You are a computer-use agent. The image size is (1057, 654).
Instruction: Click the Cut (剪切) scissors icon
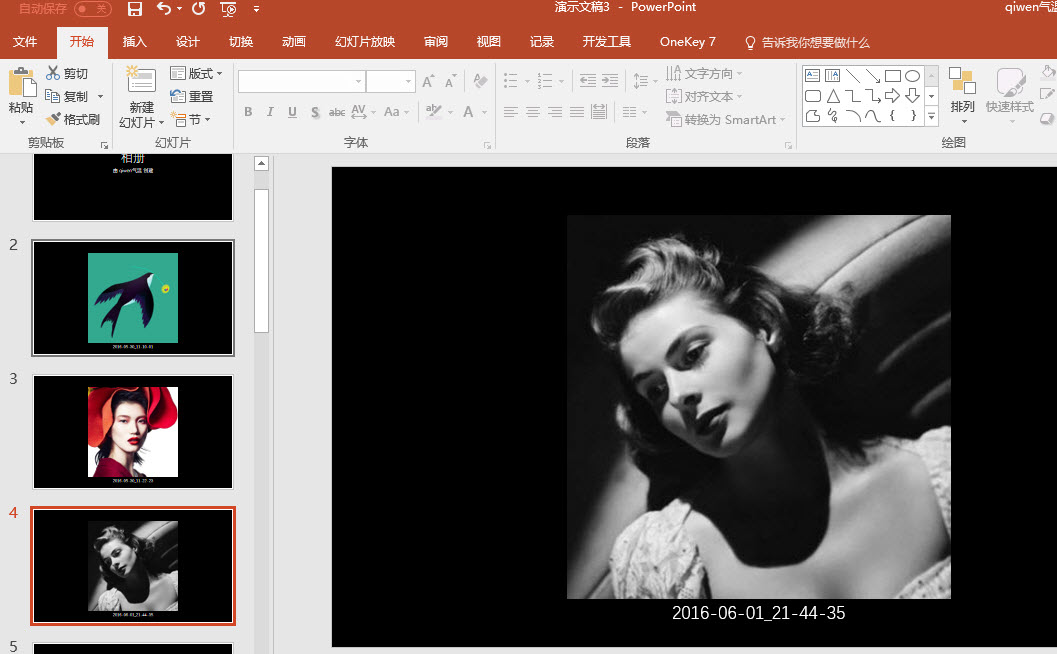[53, 74]
